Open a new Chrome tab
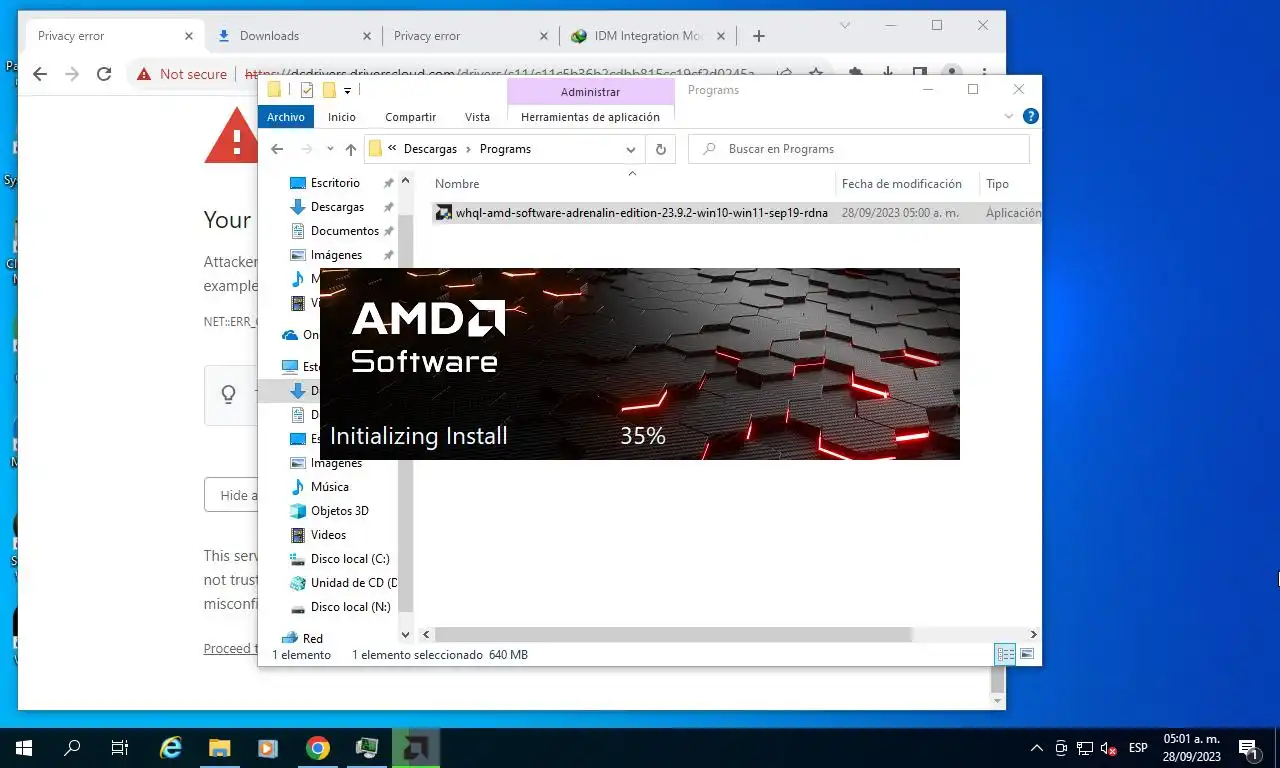Viewport: 1280px width, 768px height. point(759,36)
